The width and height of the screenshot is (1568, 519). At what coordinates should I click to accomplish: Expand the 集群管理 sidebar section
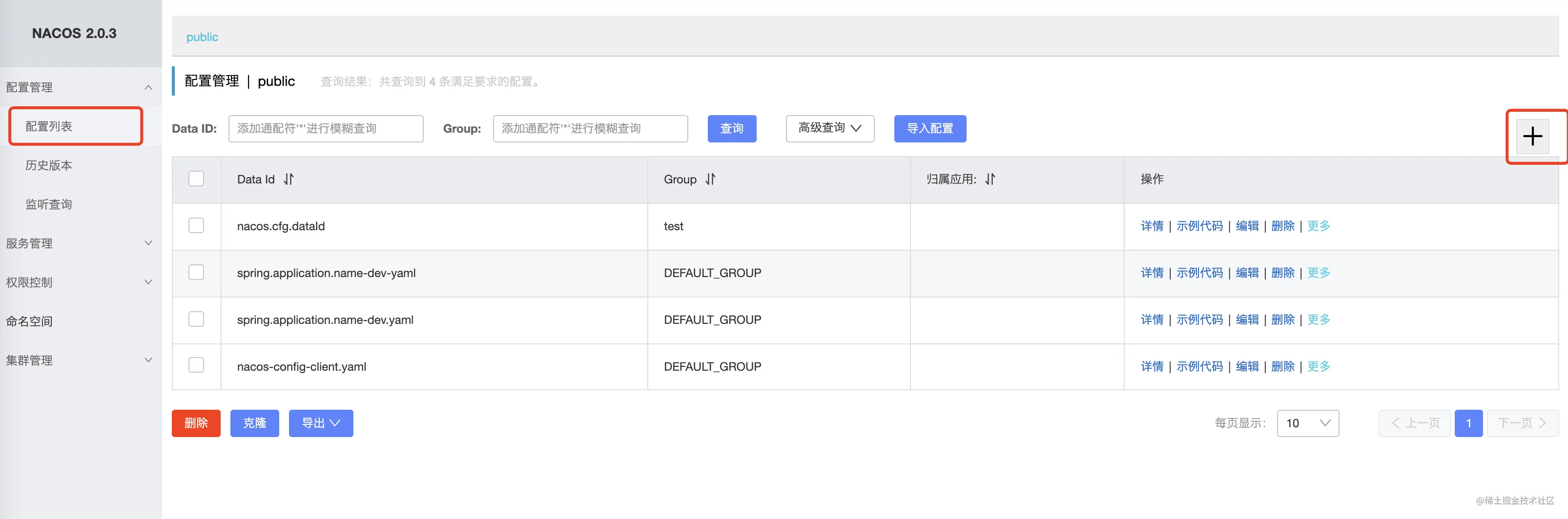pyautogui.click(x=81, y=359)
